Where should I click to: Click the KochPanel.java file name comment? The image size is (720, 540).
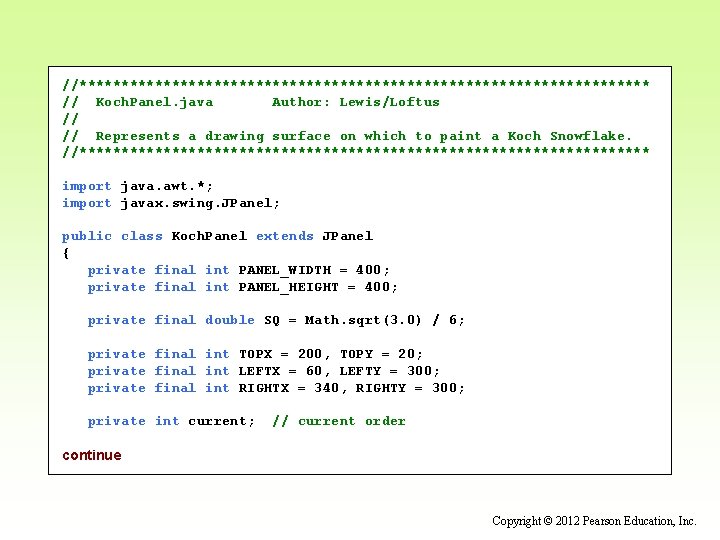(154, 102)
